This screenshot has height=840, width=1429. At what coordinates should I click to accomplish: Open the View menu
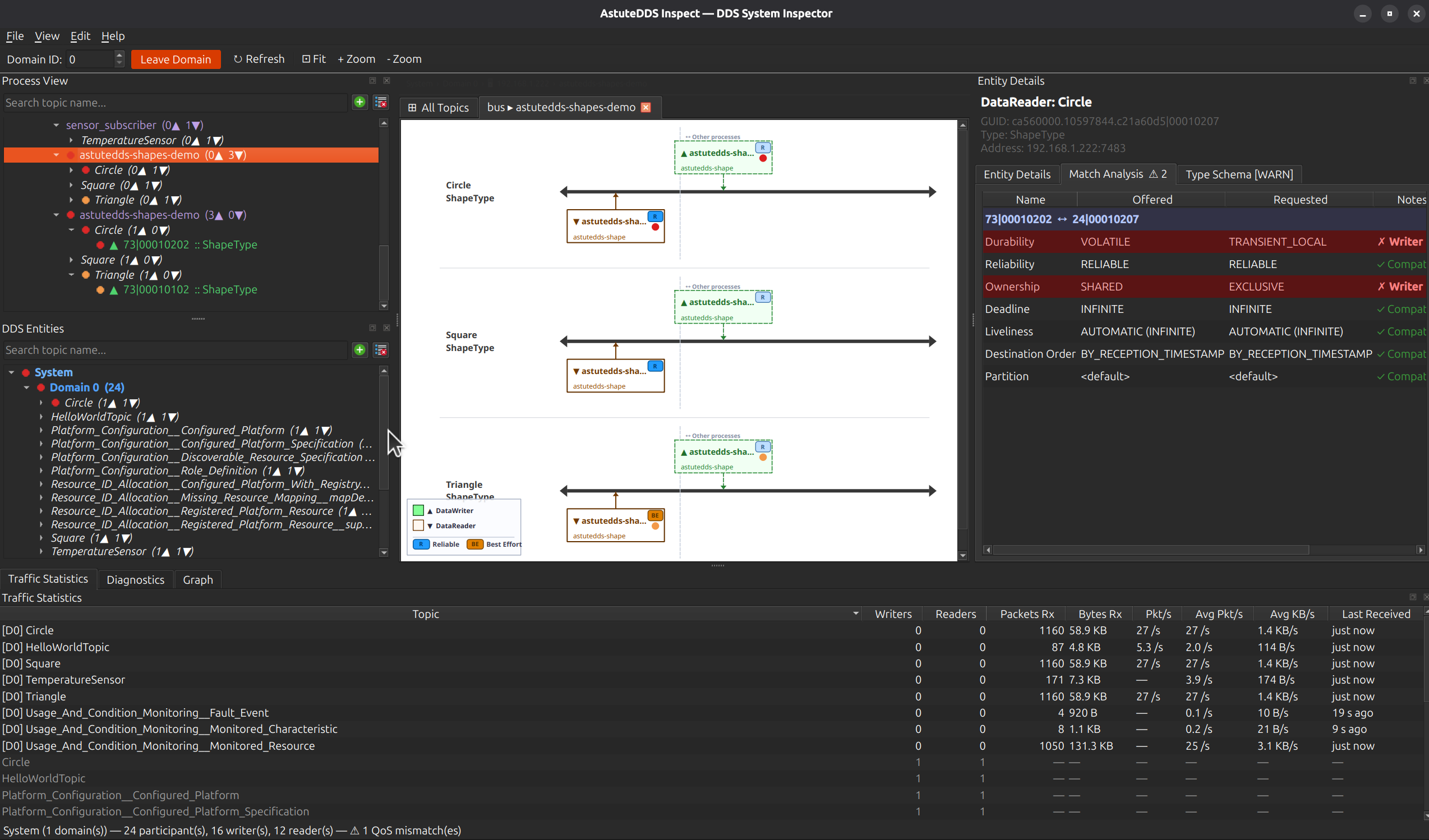(47, 36)
